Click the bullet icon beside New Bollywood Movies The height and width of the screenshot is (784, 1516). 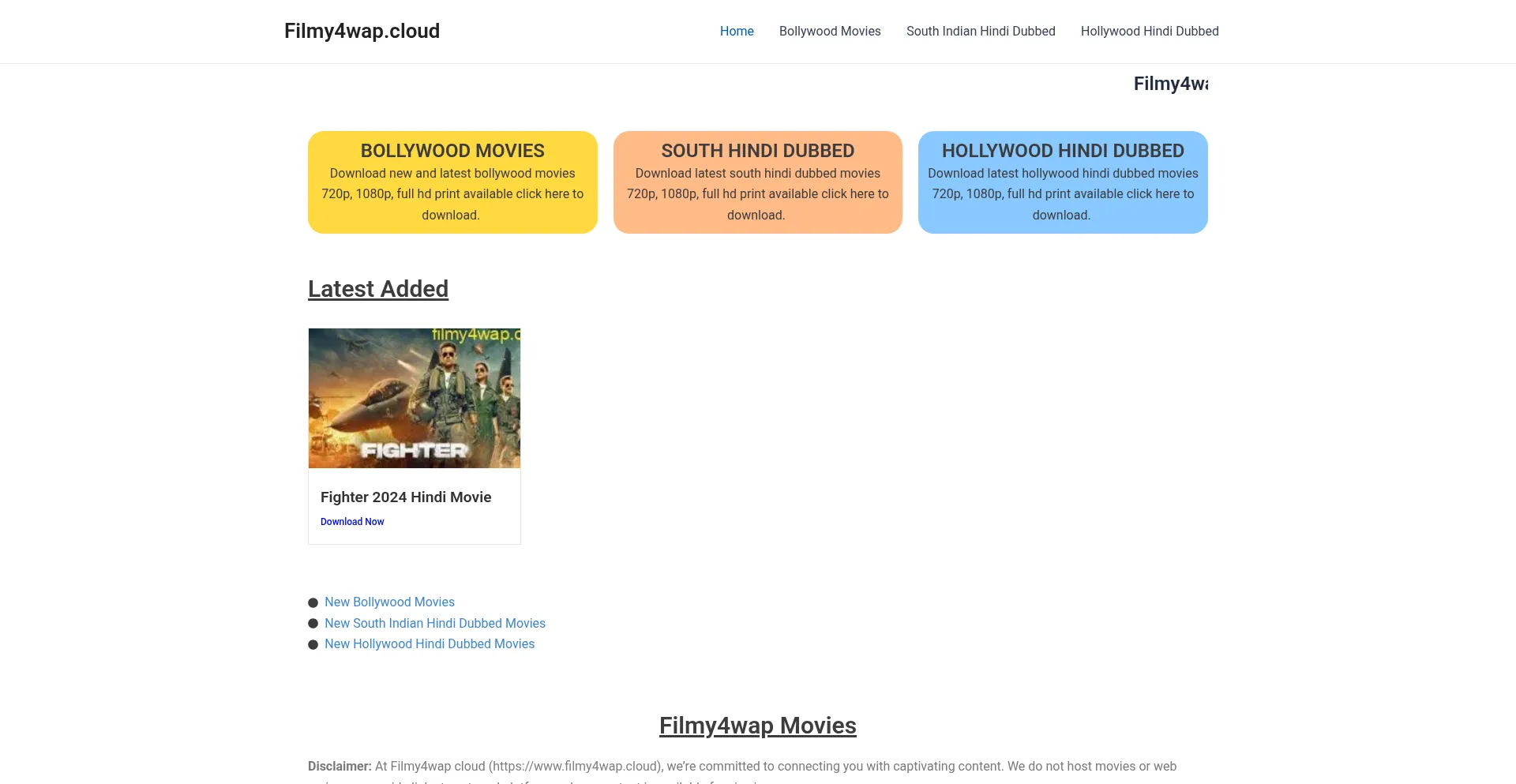[x=313, y=602]
